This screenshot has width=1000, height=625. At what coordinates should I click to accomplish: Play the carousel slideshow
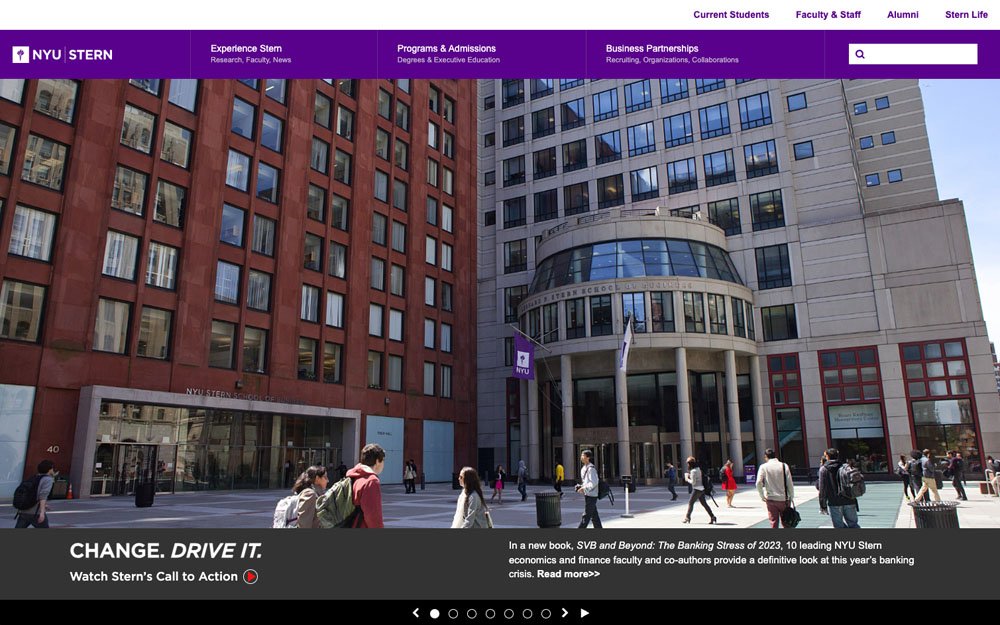[x=584, y=613]
